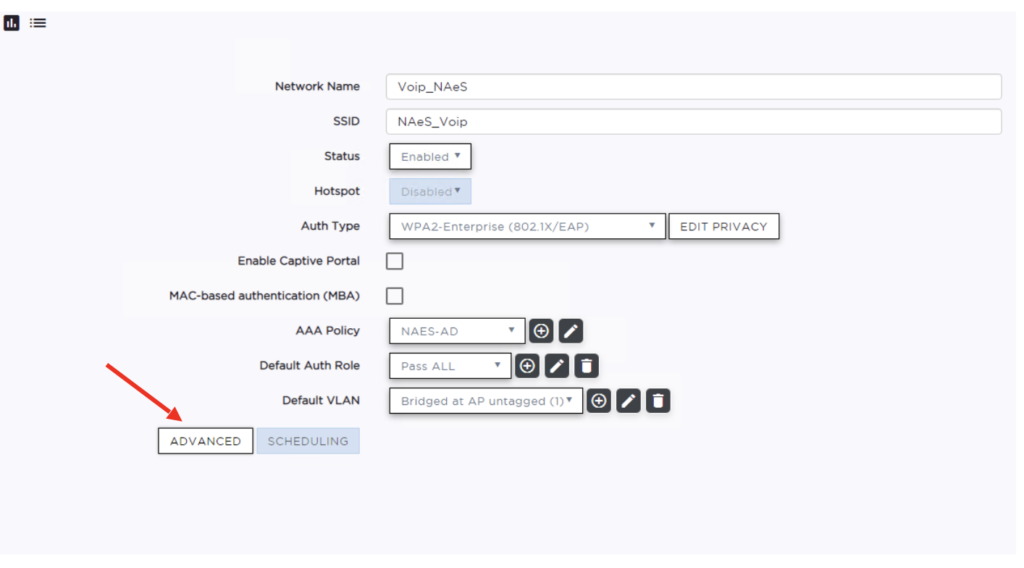Screen dimensions: 1024x568
Task: Toggle MAC-based authentication (MBA) checkbox
Action: coord(394,296)
